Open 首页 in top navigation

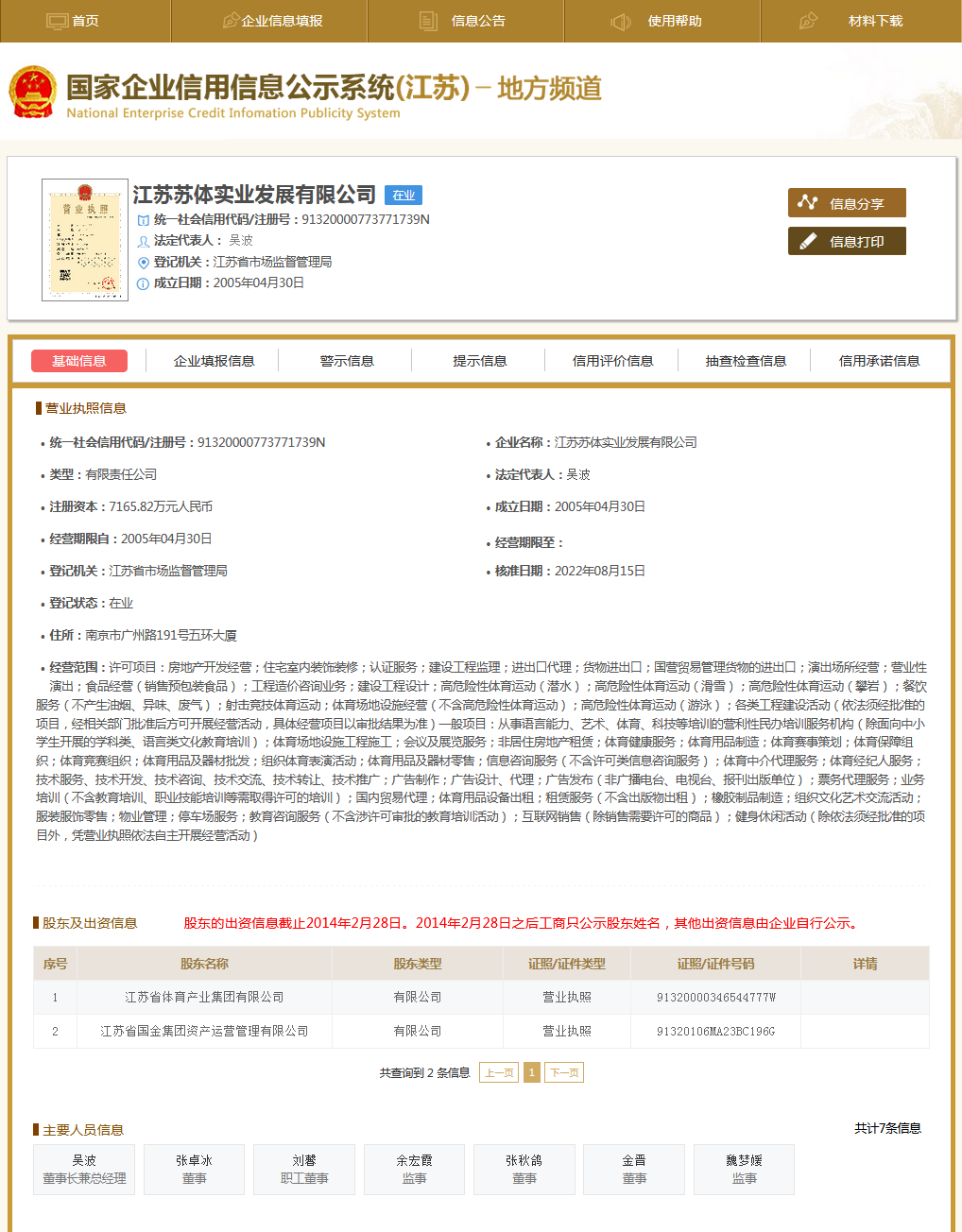[x=86, y=21]
